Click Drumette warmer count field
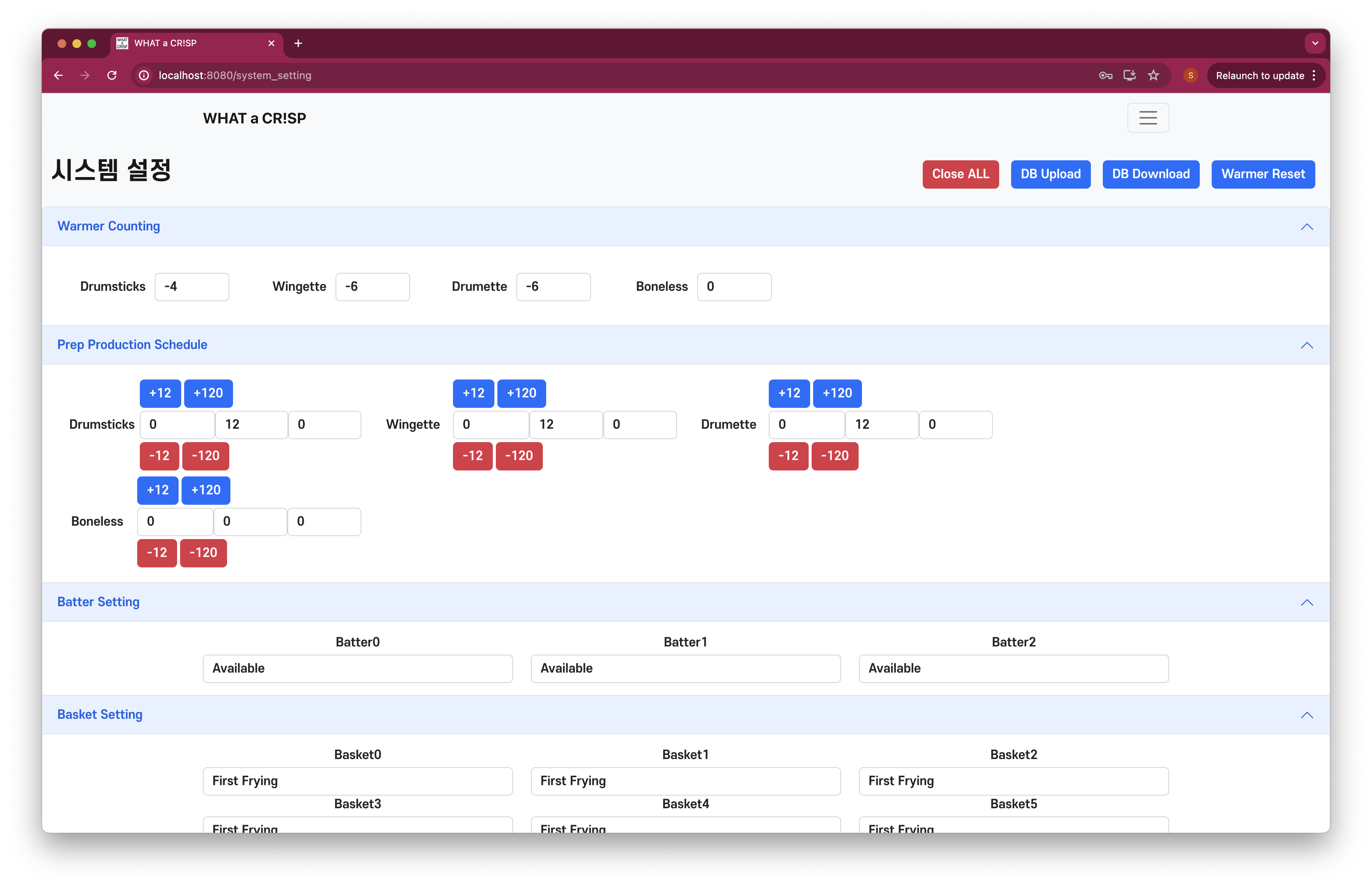Viewport: 1372px width, 888px height. coord(553,286)
